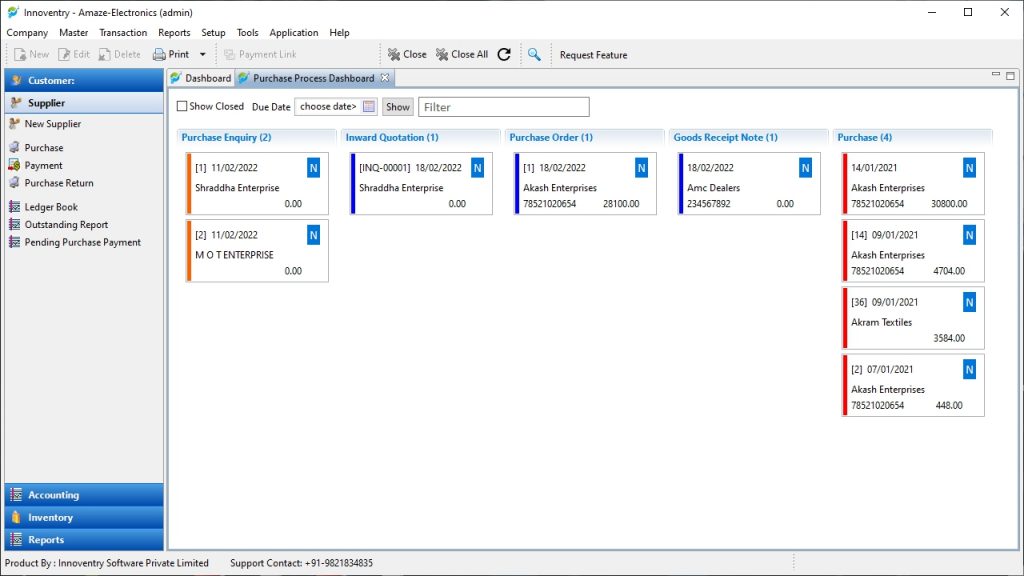Image resolution: width=1024 pixels, height=576 pixels.
Task: Refresh the dashboard with the reload icon
Action: (x=504, y=55)
